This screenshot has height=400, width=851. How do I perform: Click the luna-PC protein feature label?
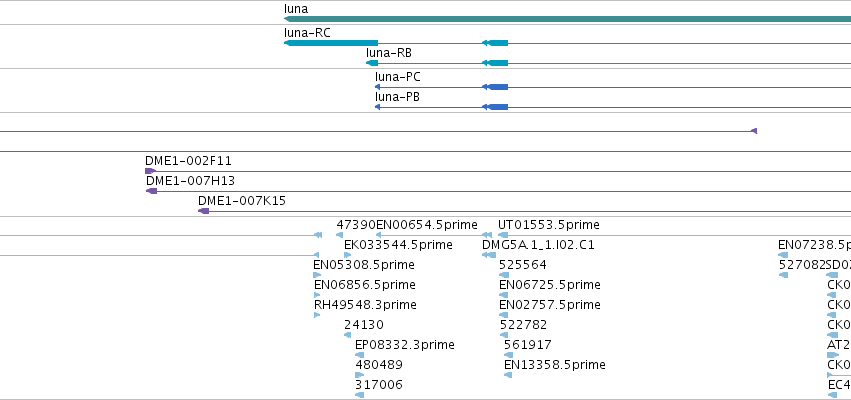point(398,77)
